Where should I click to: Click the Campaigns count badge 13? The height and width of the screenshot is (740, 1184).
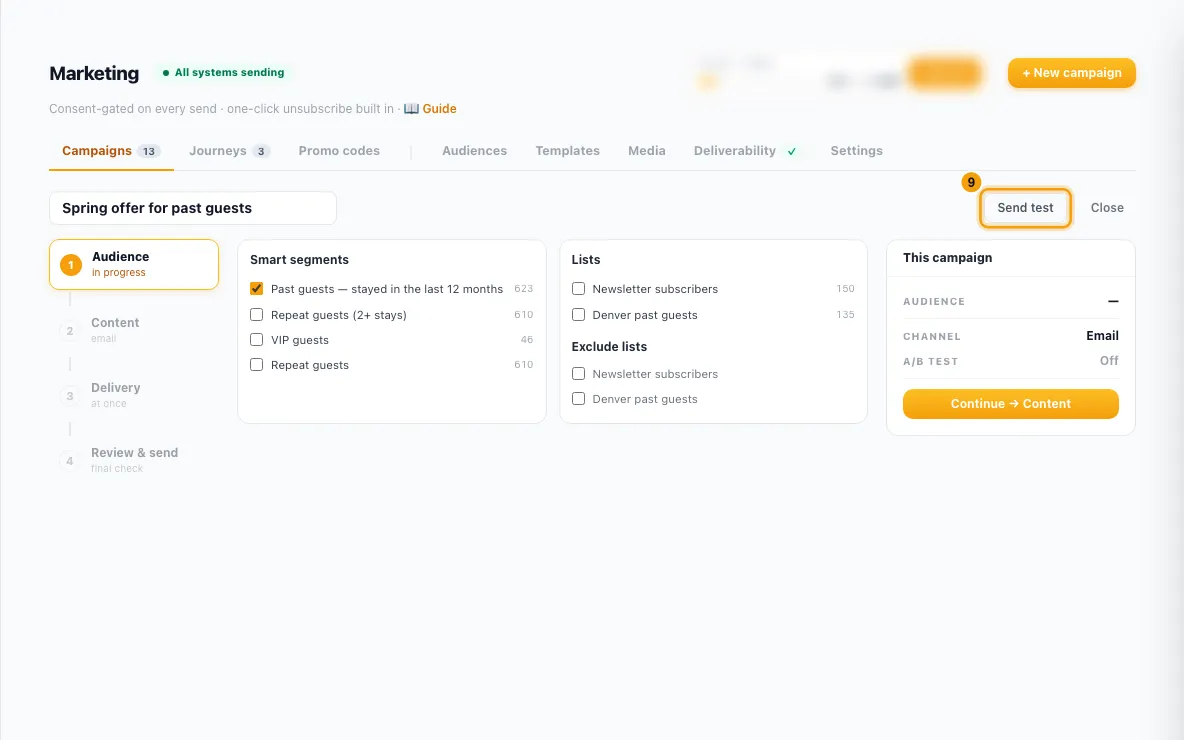tap(149, 151)
